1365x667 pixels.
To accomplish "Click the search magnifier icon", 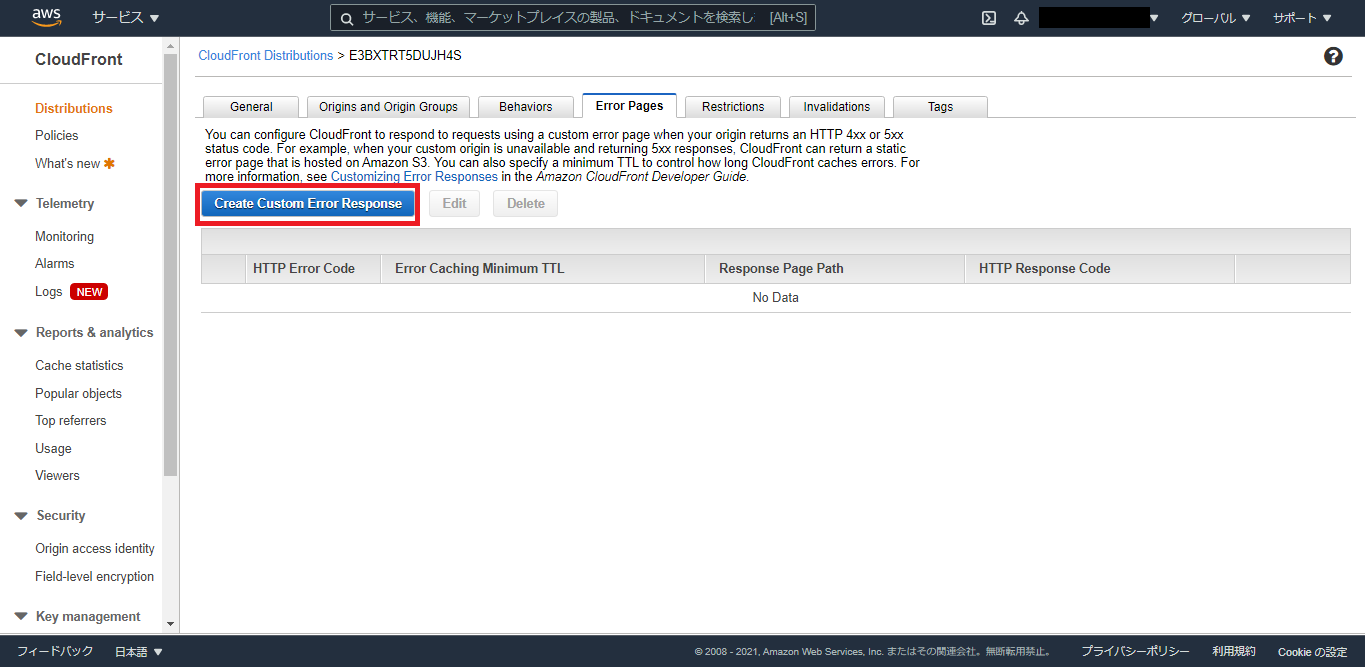I will coord(346,18).
